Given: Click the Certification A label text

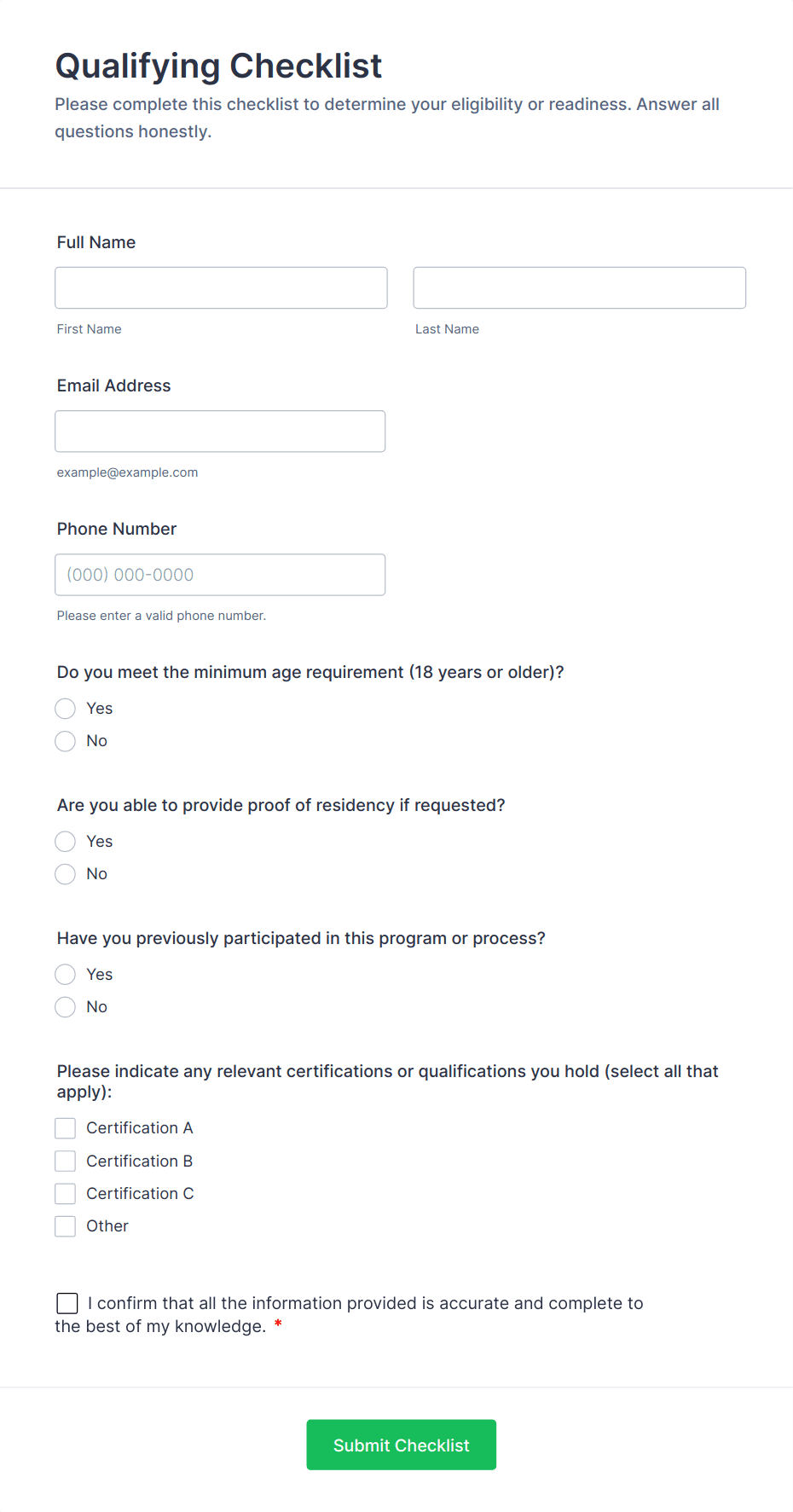Looking at the screenshot, I should tap(140, 1128).
